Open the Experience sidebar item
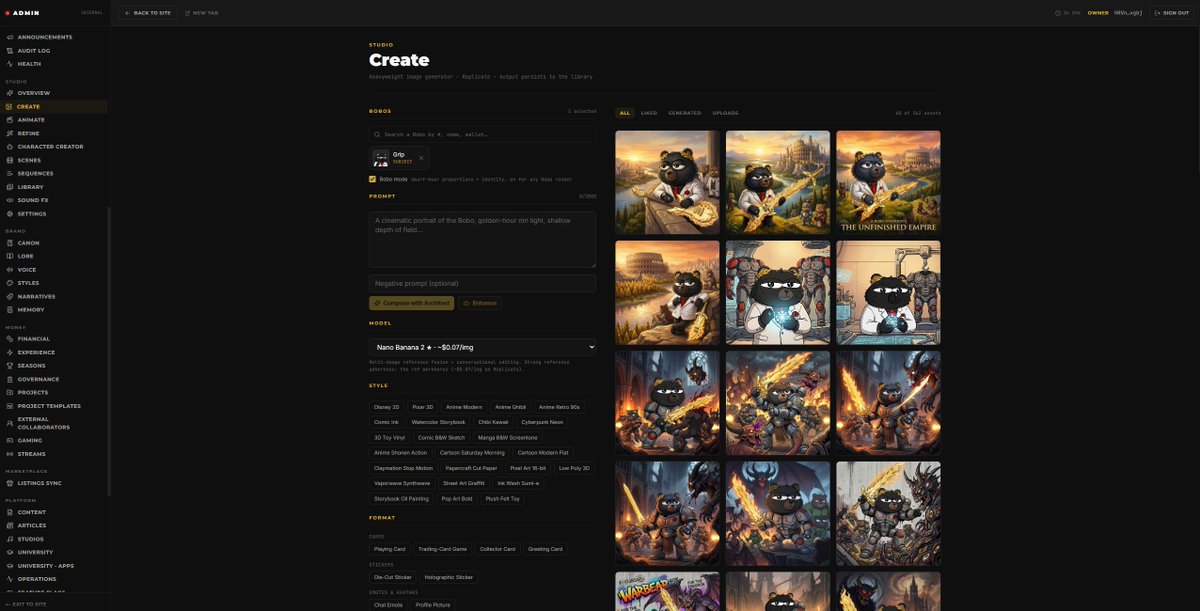This screenshot has width=1200, height=611. [x=54, y=352]
